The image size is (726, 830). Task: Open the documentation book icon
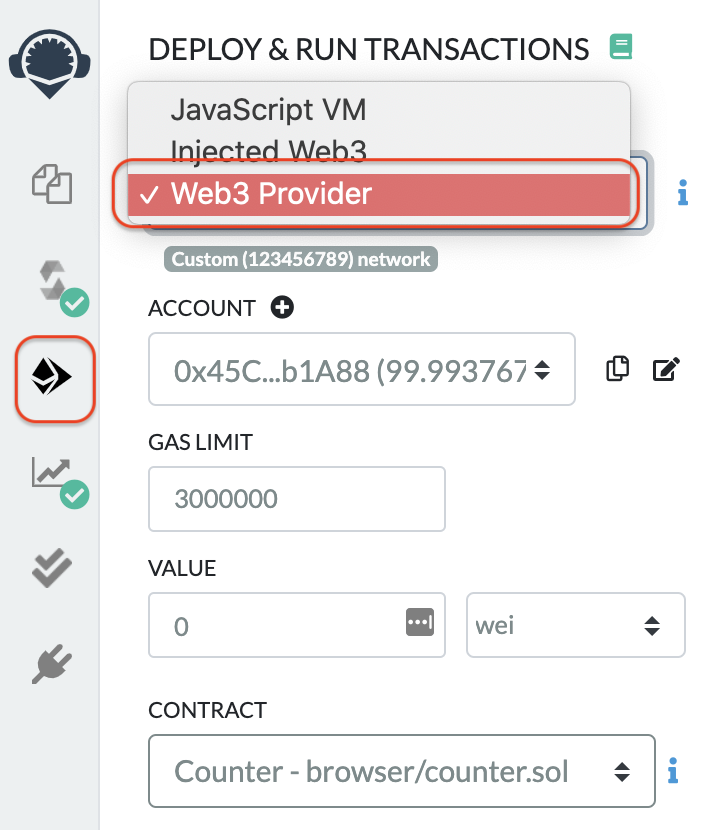[x=621, y=46]
